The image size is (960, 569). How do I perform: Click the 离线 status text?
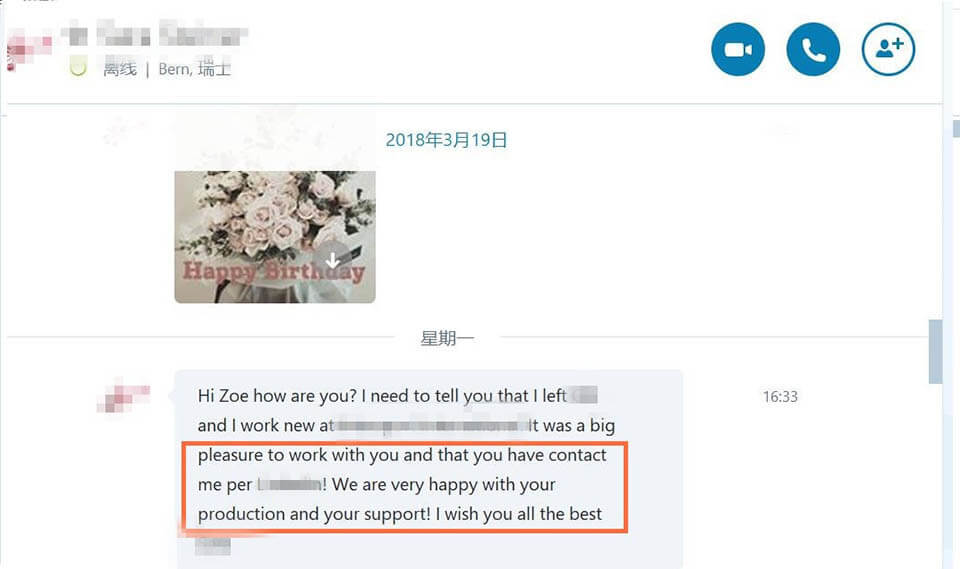click(x=119, y=70)
